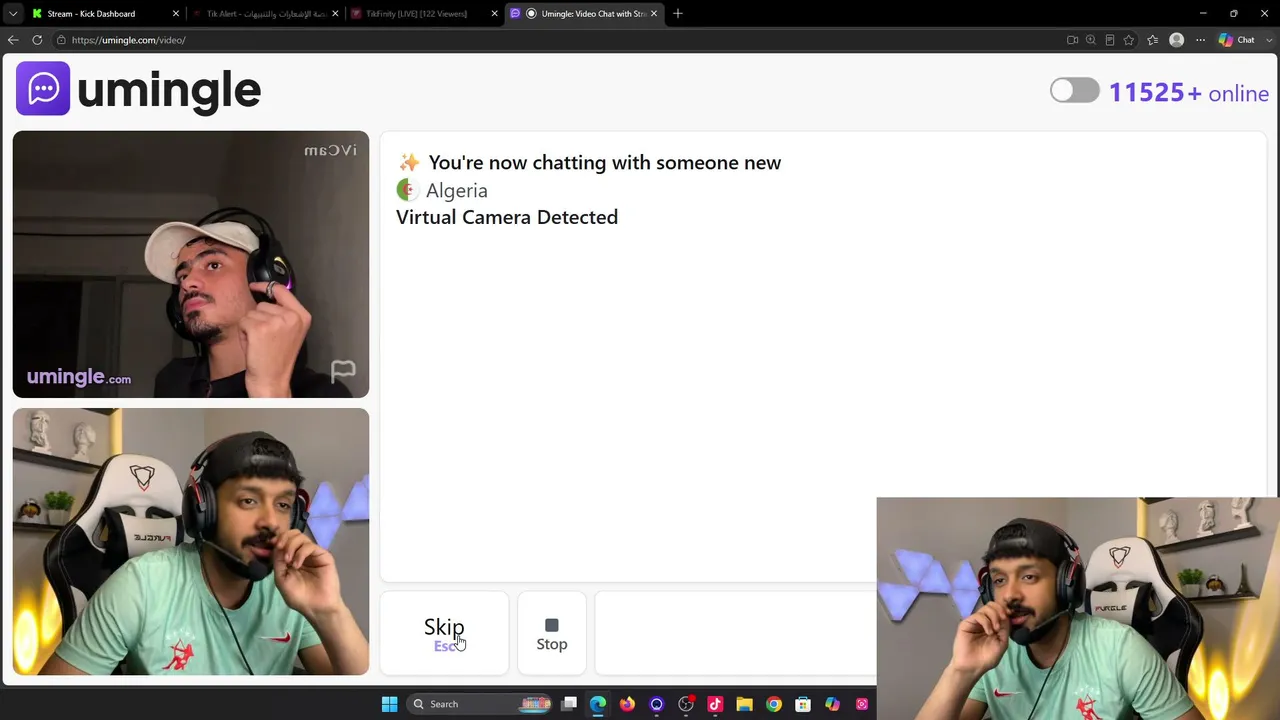Open the purple circular app on taskbar
The width and height of the screenshot is (1280, 720).
(x=656, y=704)
